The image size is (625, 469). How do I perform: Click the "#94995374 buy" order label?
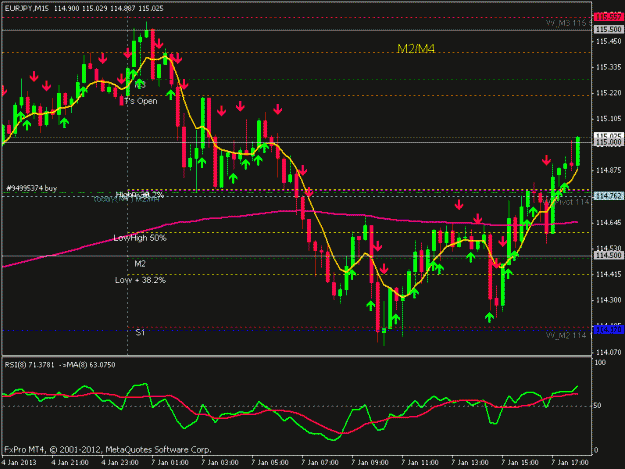point(31,188)
